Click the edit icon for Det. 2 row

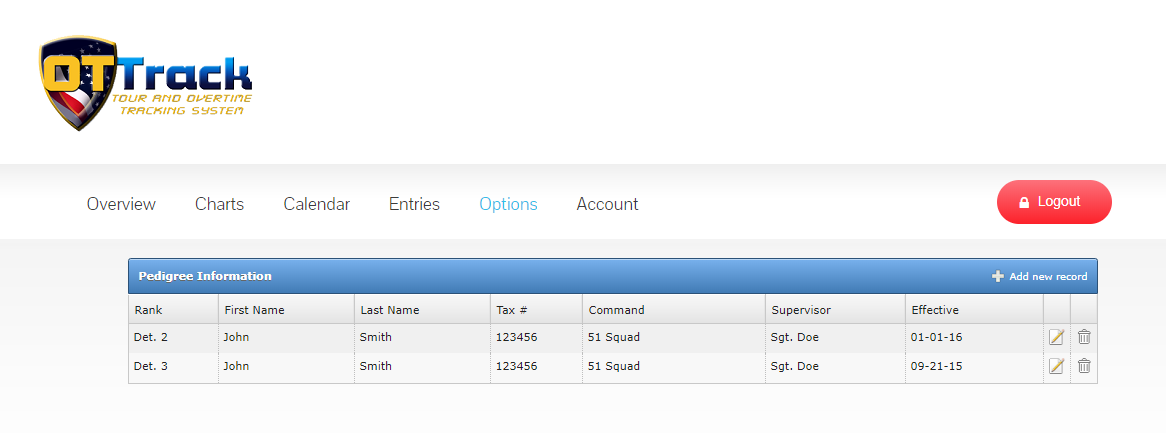1056,337
